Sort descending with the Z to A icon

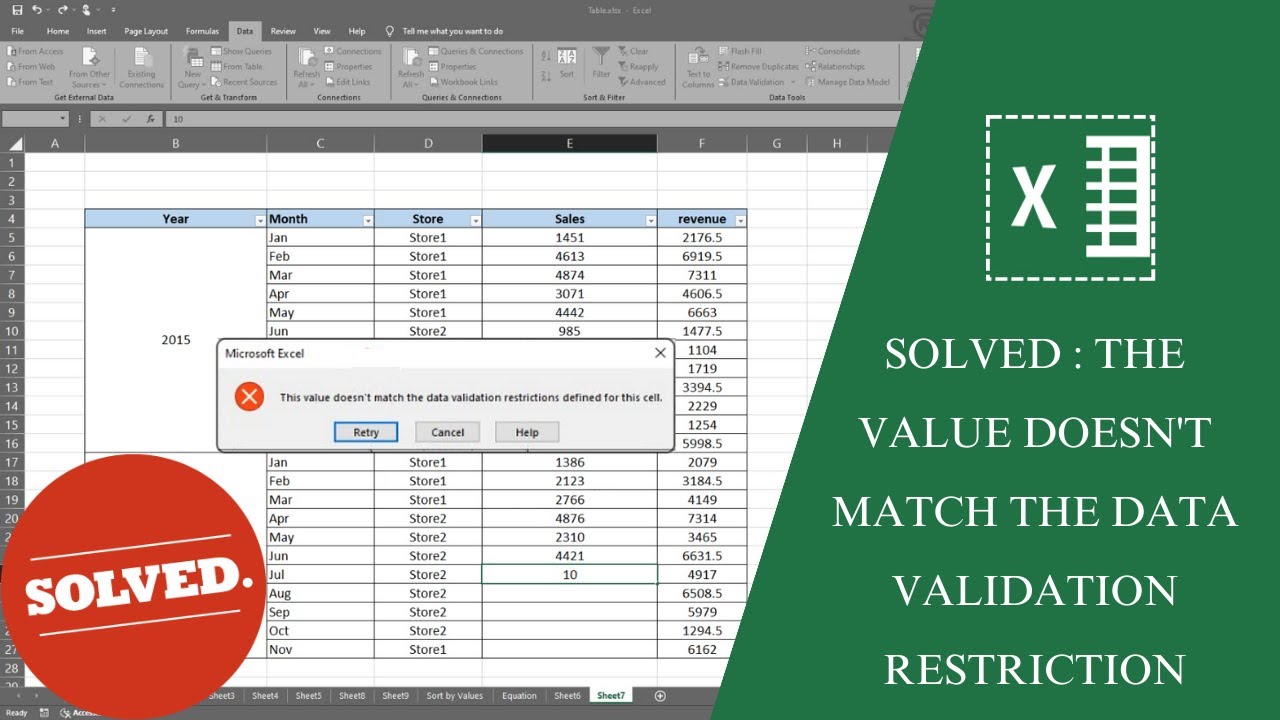click(546, 75)
